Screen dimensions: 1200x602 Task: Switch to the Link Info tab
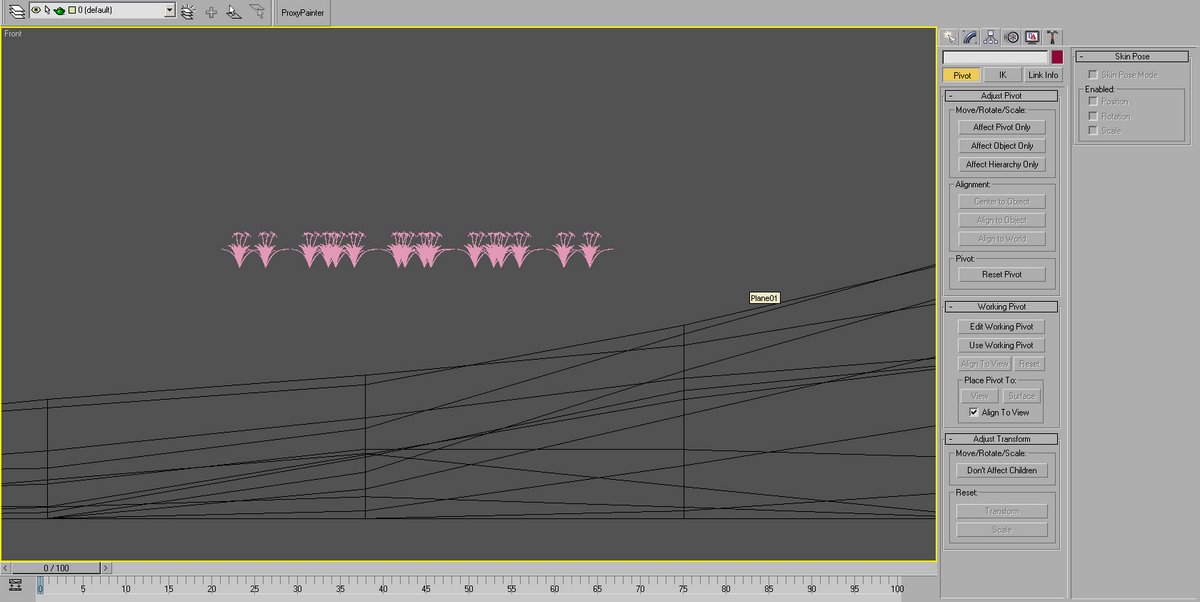[1043, 75]
